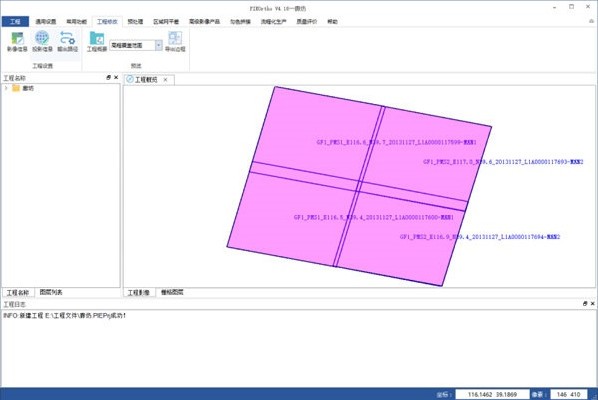Switch to the 区域网平差 ribbon tab

[x=166, y=22]
